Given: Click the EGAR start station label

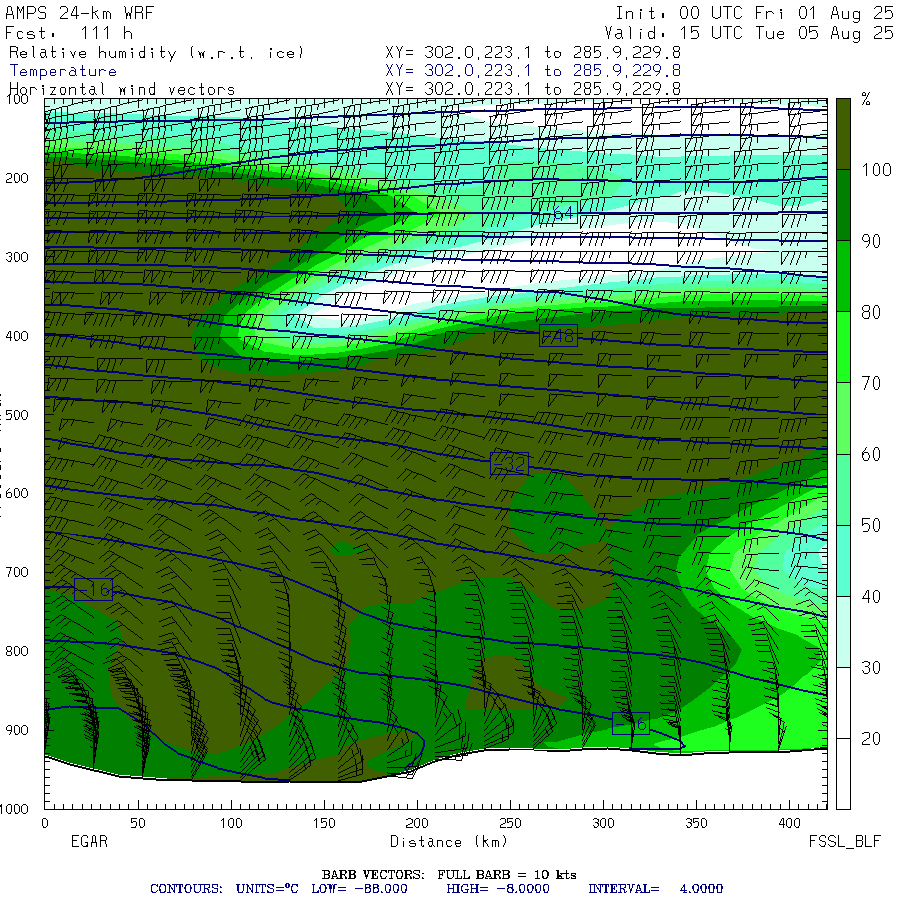Looking at the screenshot, I should (x=89, y=841).
